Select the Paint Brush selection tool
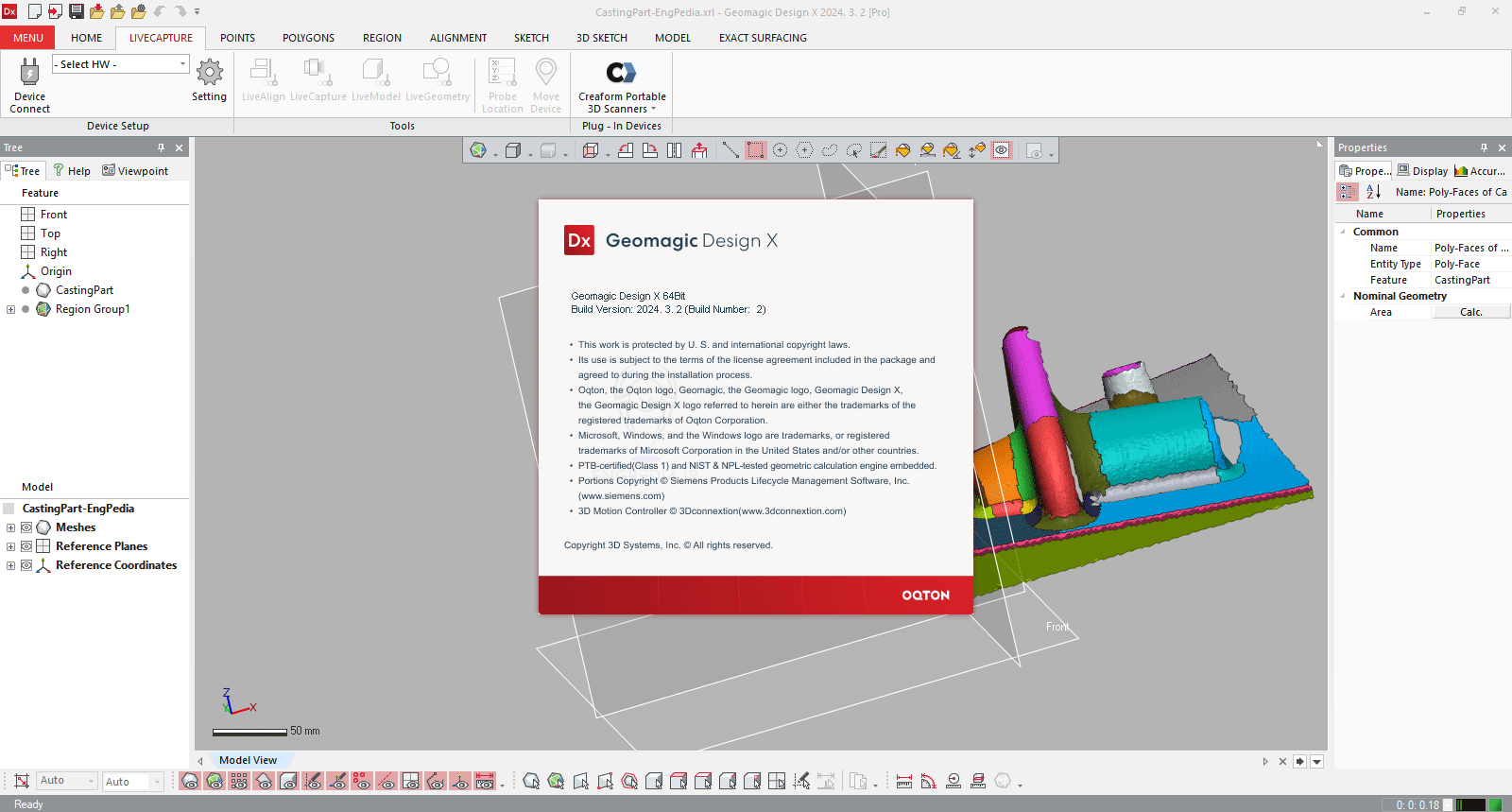1512x812 pixels. tap(878, 150)
